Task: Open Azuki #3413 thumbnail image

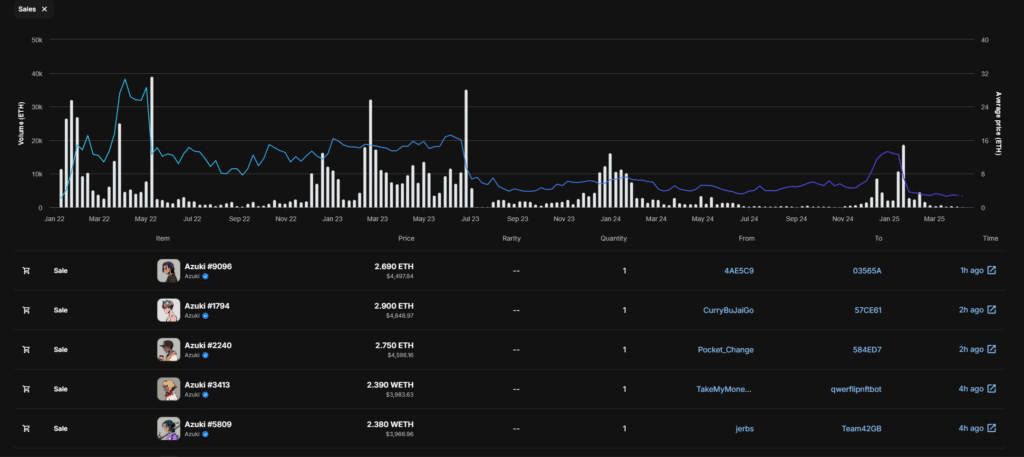Action: (x=168, y=389)
